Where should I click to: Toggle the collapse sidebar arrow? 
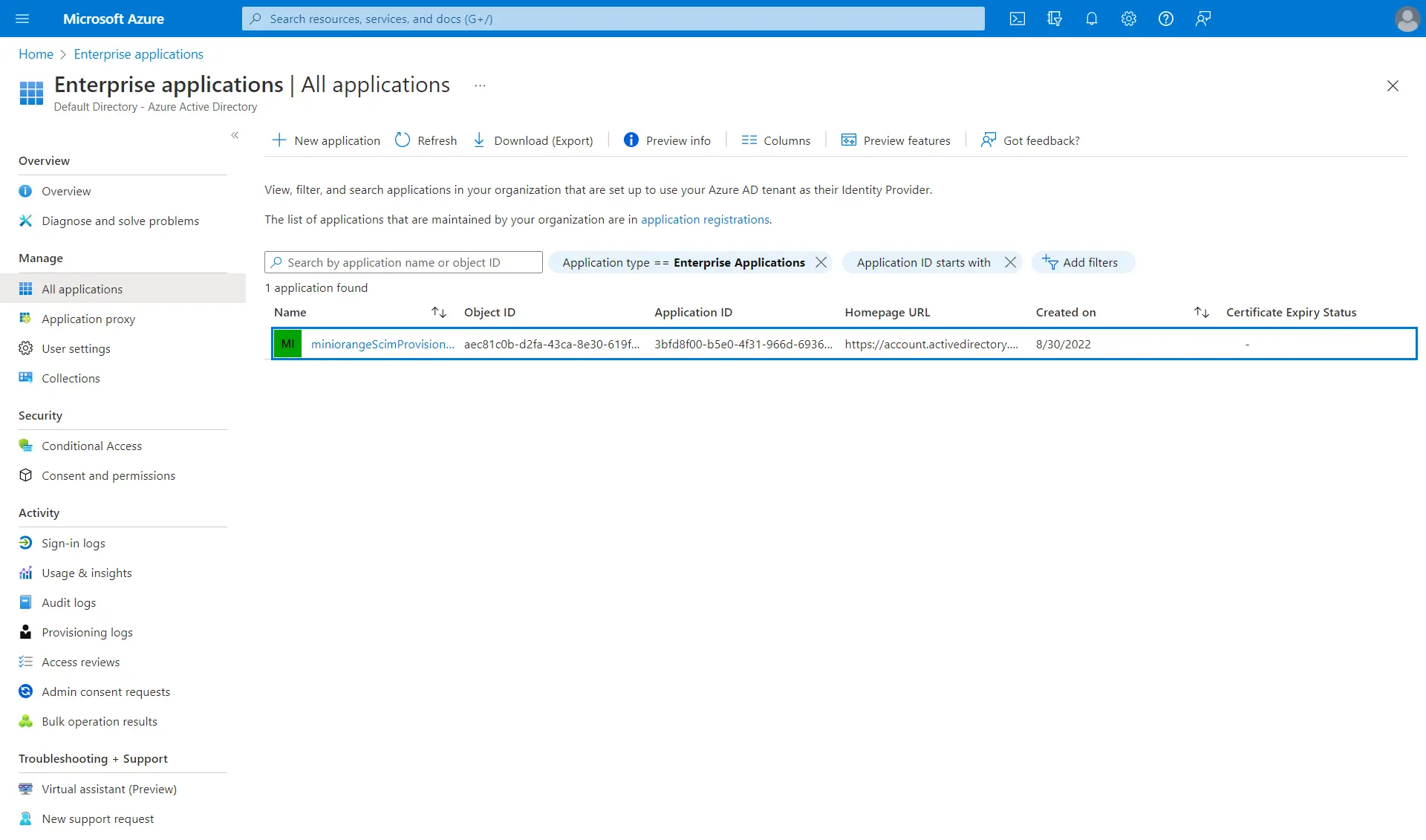pos(235,135)
